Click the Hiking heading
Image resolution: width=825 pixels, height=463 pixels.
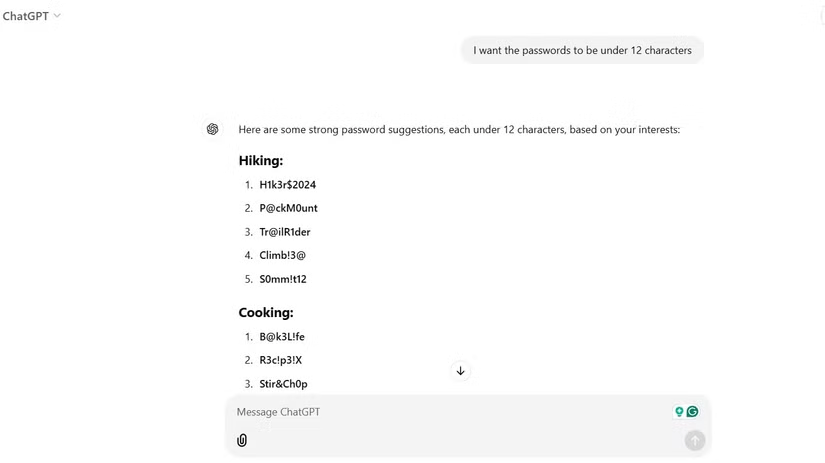point(261,160)
